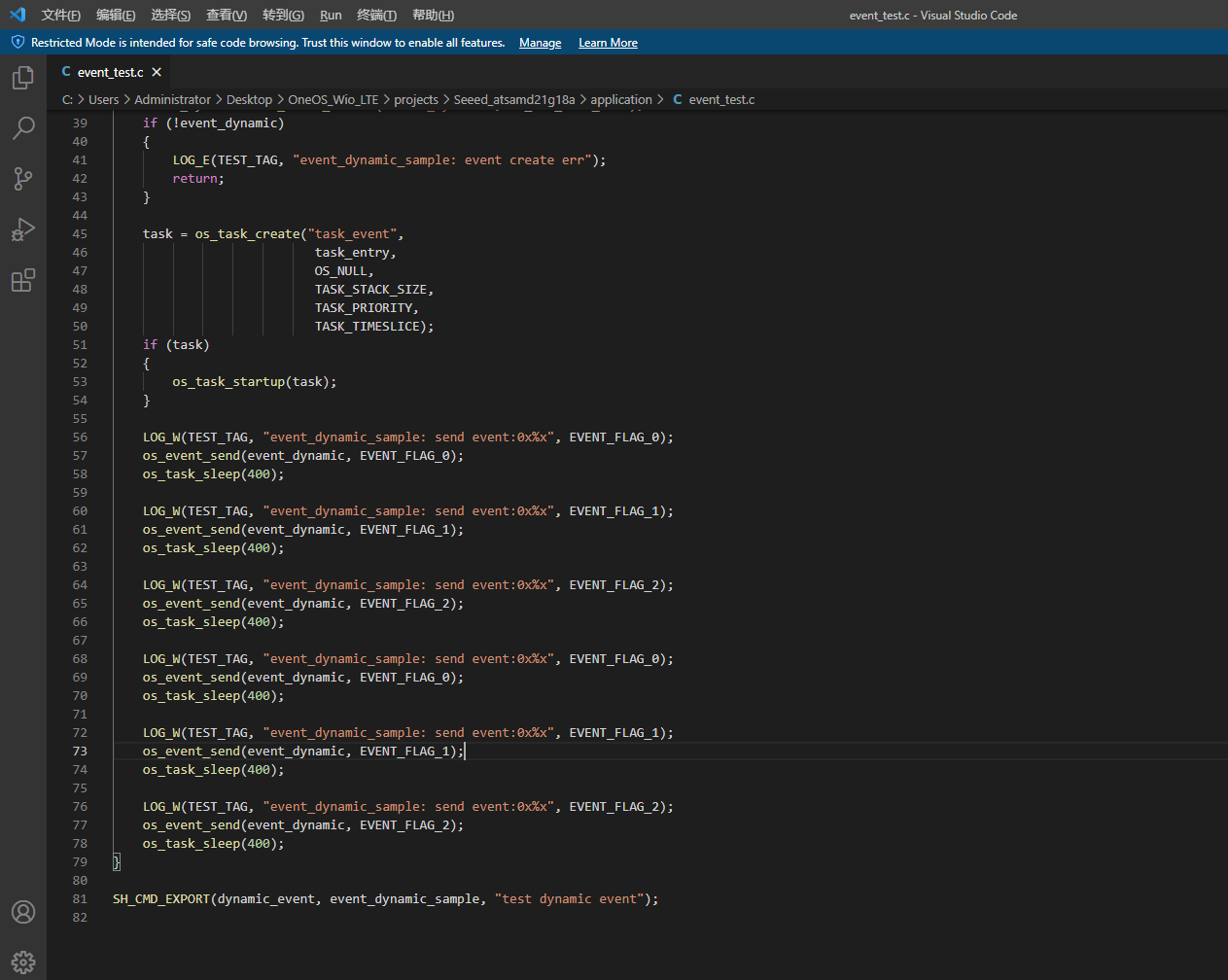The height and width of the screenshot is (980, 1228).
Task: Open the Source Control view
Action: pos(23,179)
